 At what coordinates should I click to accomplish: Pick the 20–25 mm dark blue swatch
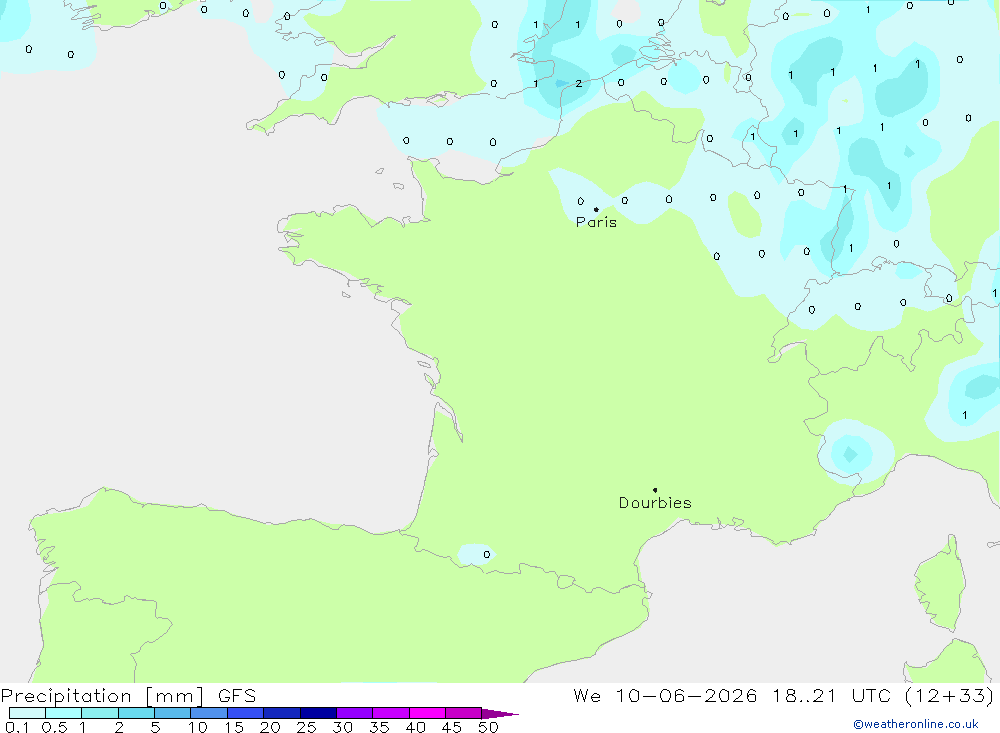[x=281, y=713]
